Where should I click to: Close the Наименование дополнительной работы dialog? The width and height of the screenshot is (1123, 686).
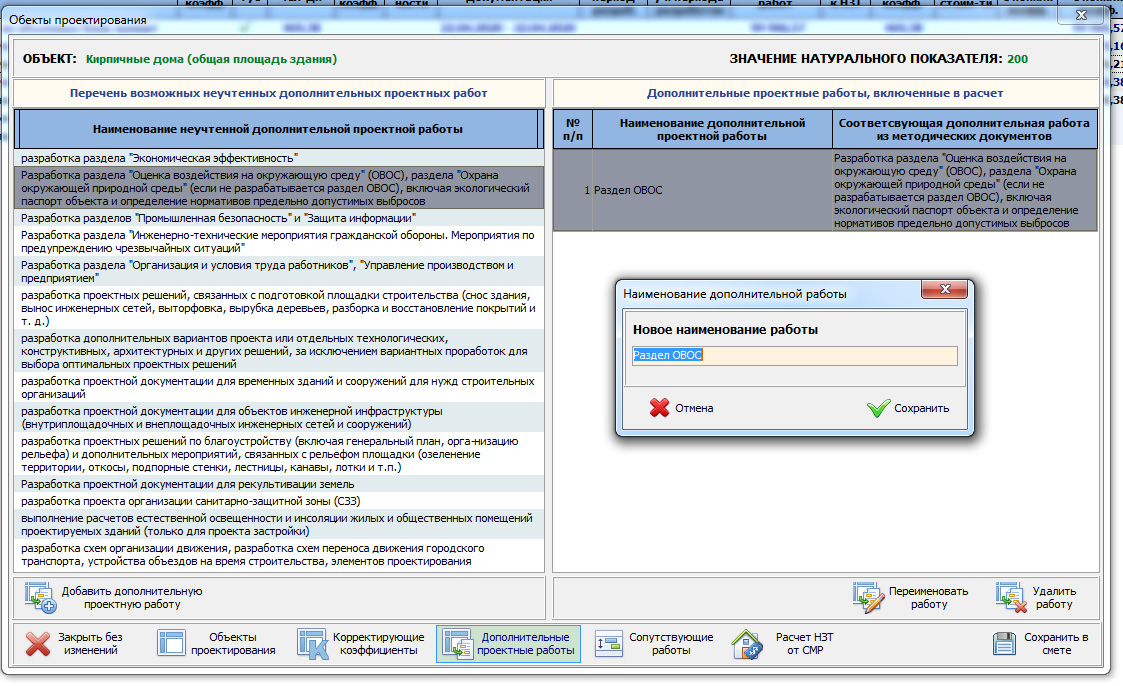pos(945,289)
